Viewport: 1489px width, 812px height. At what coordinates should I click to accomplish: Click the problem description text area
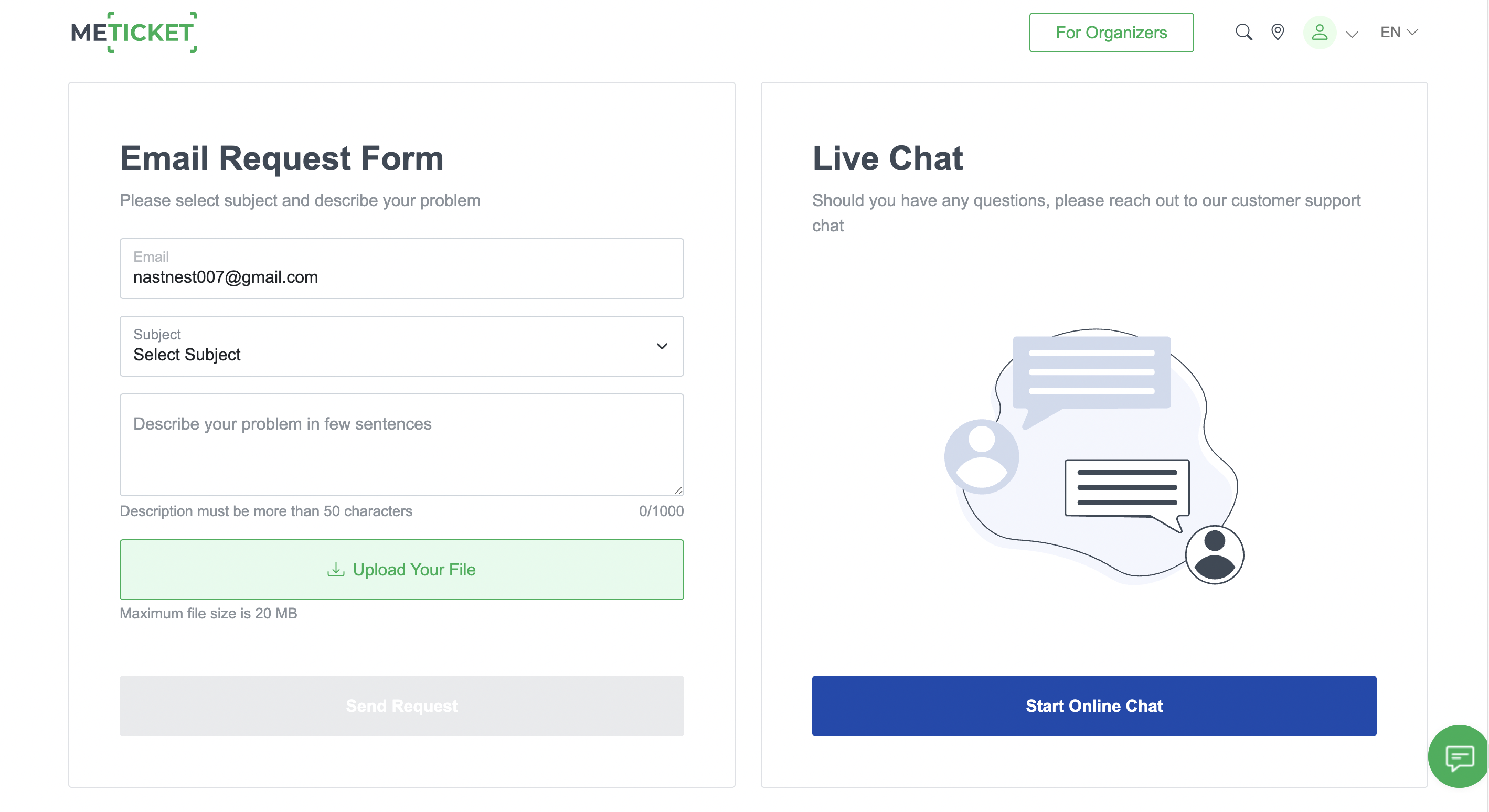point(401,445)
